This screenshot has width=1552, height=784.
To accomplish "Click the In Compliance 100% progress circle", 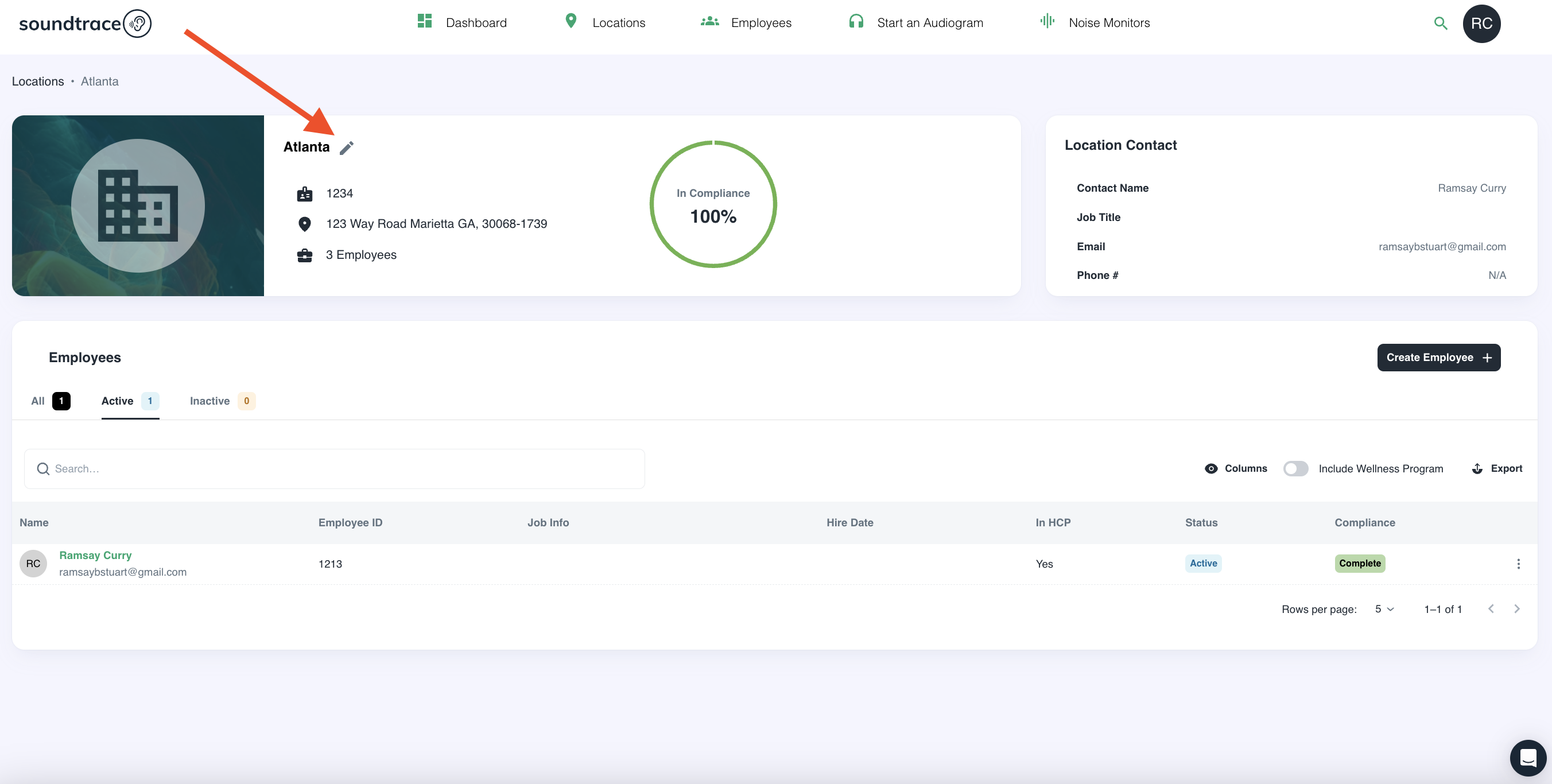I will coord(713,205).
